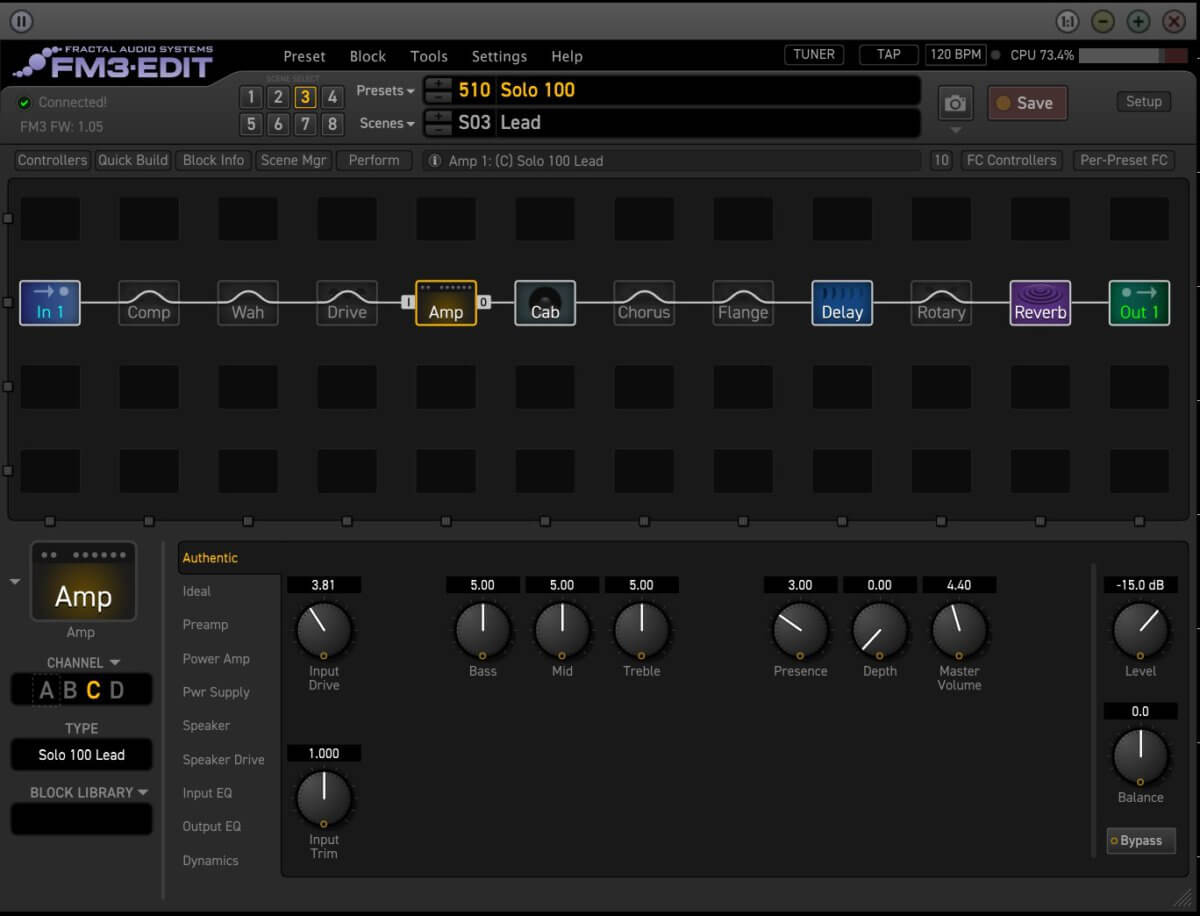
Task: Click the TAP tempo button
Action: click(888, 55)
